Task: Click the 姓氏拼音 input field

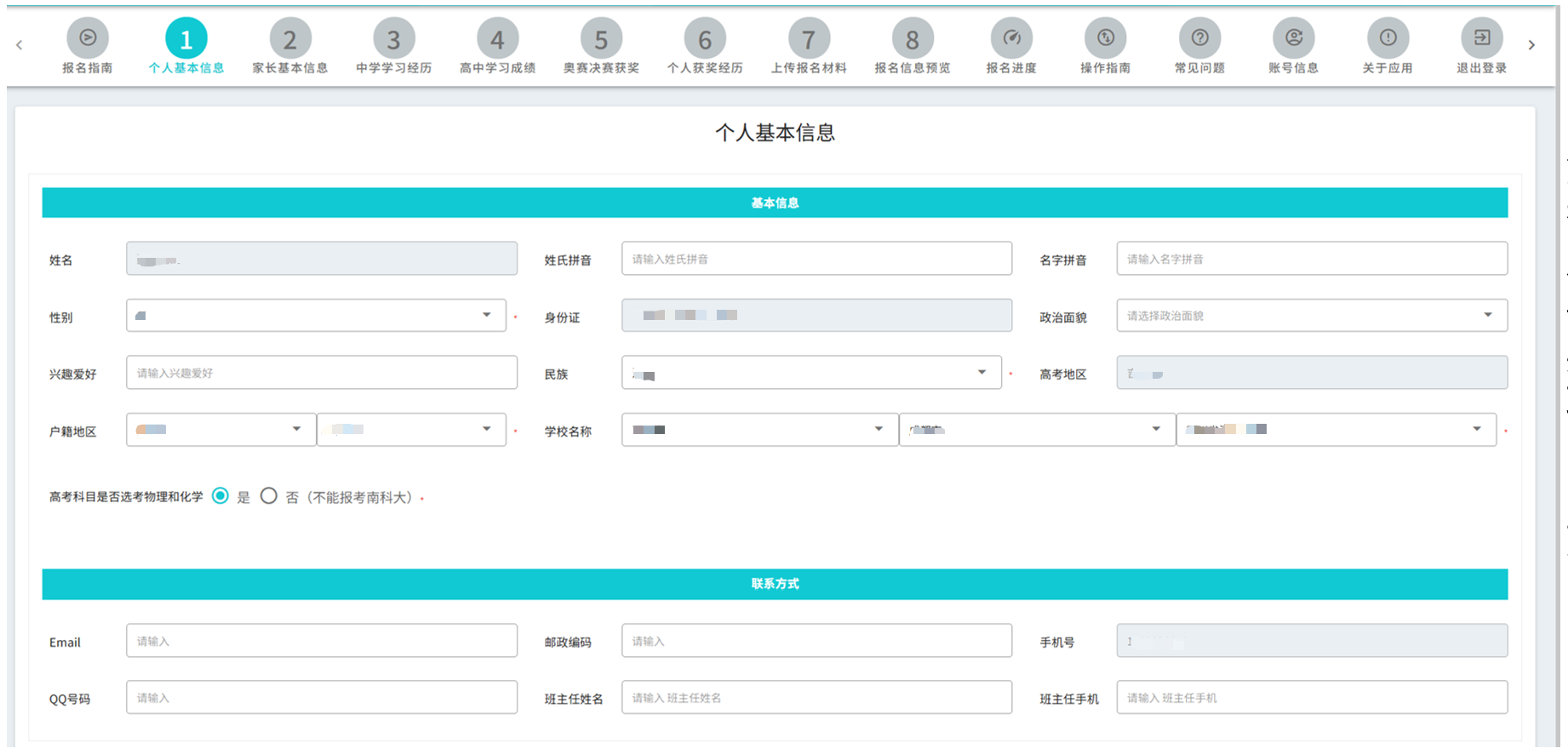Action: coord(815,259)
